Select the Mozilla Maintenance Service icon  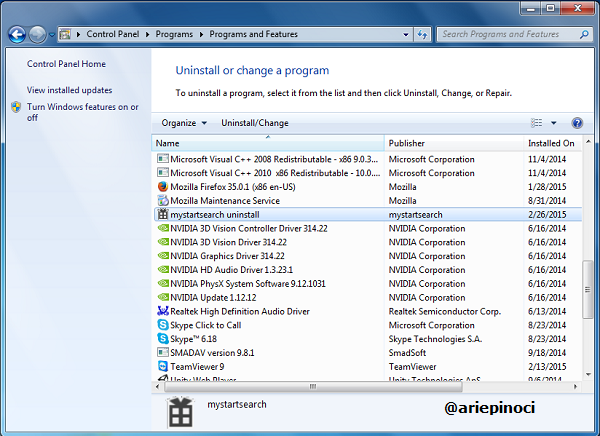[x=163, y=200]
